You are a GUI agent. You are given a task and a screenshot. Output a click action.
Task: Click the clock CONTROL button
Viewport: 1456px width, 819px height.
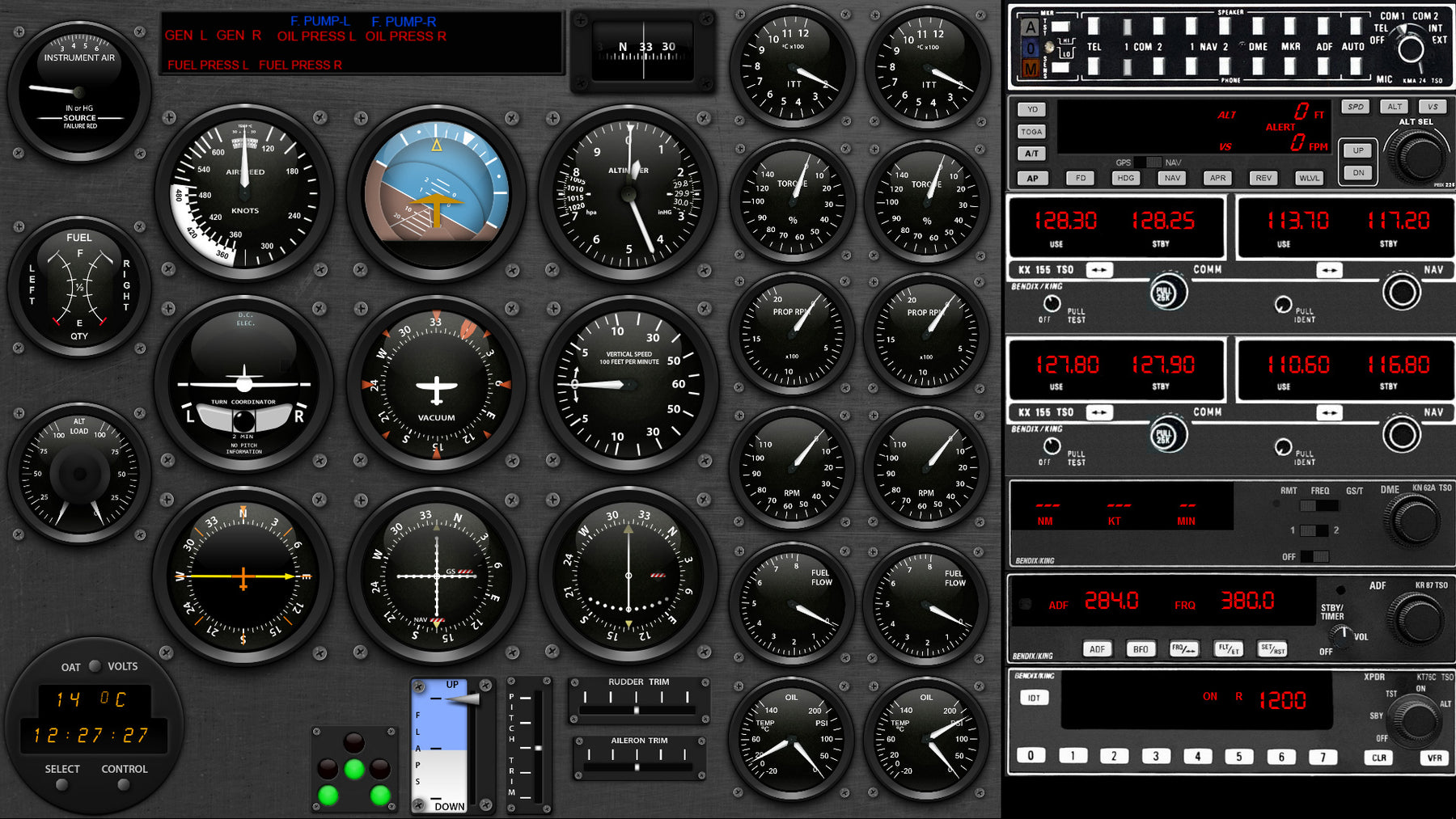click(x=124, y=784)
